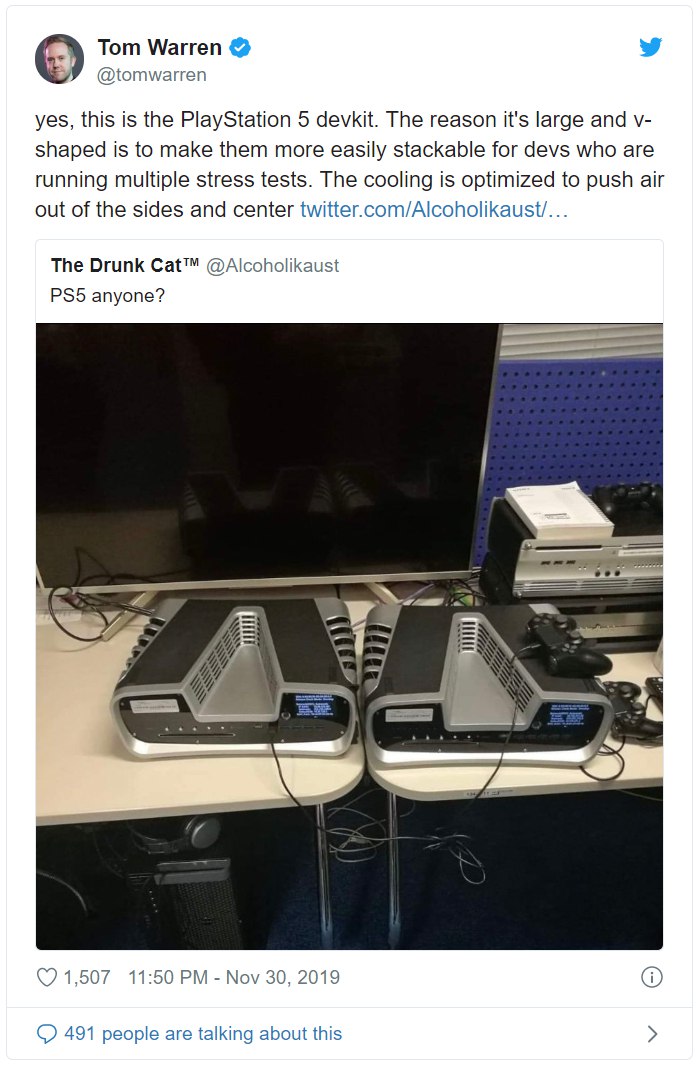
Task: Expand conversation with the right chevron
Action: click(x=652, y=1034)
